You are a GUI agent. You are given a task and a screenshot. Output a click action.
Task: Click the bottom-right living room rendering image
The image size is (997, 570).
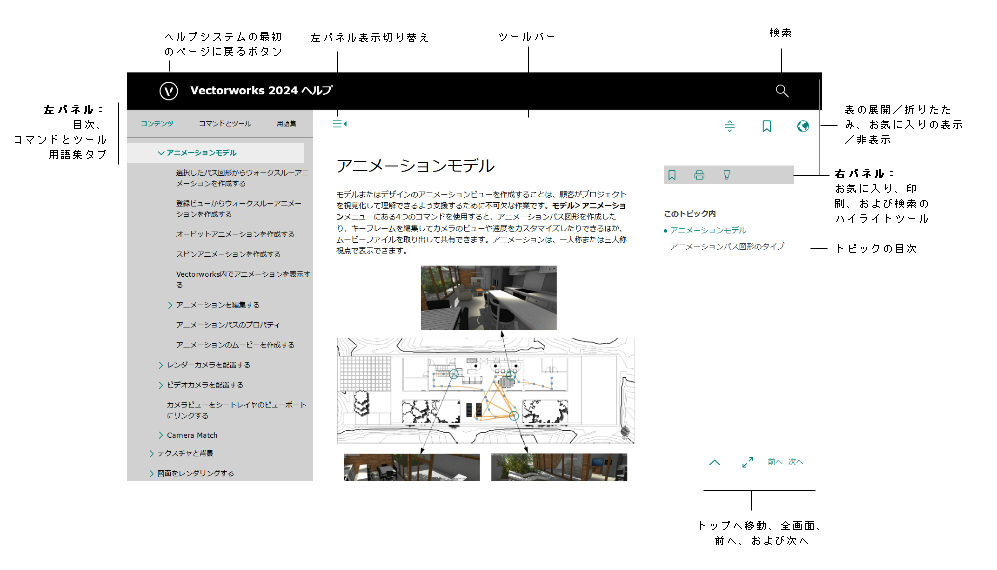point(559,467)
